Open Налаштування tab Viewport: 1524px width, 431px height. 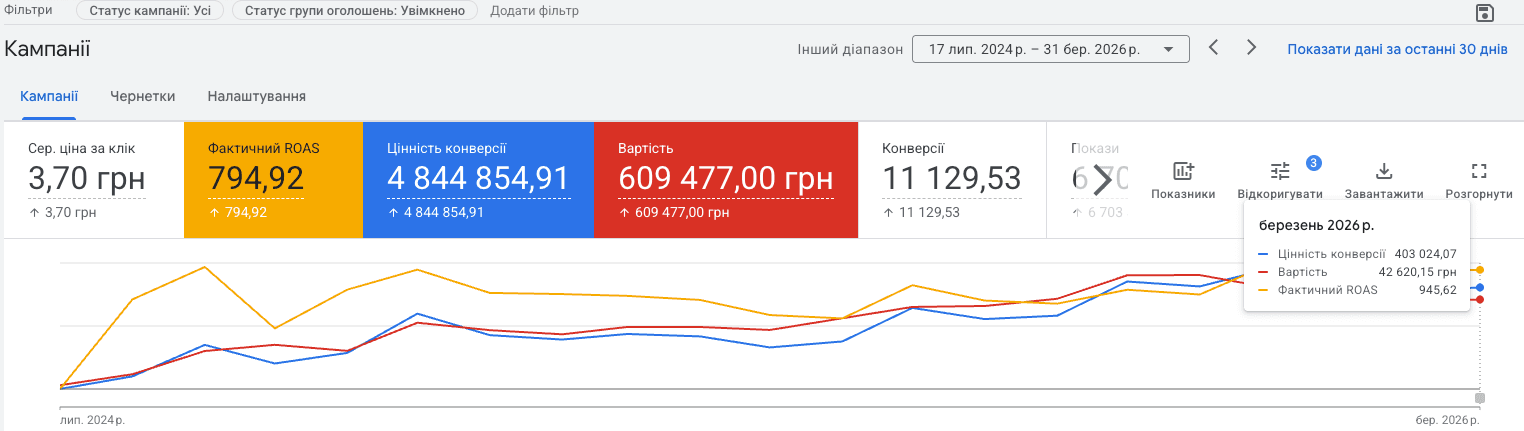click(257, 96)
